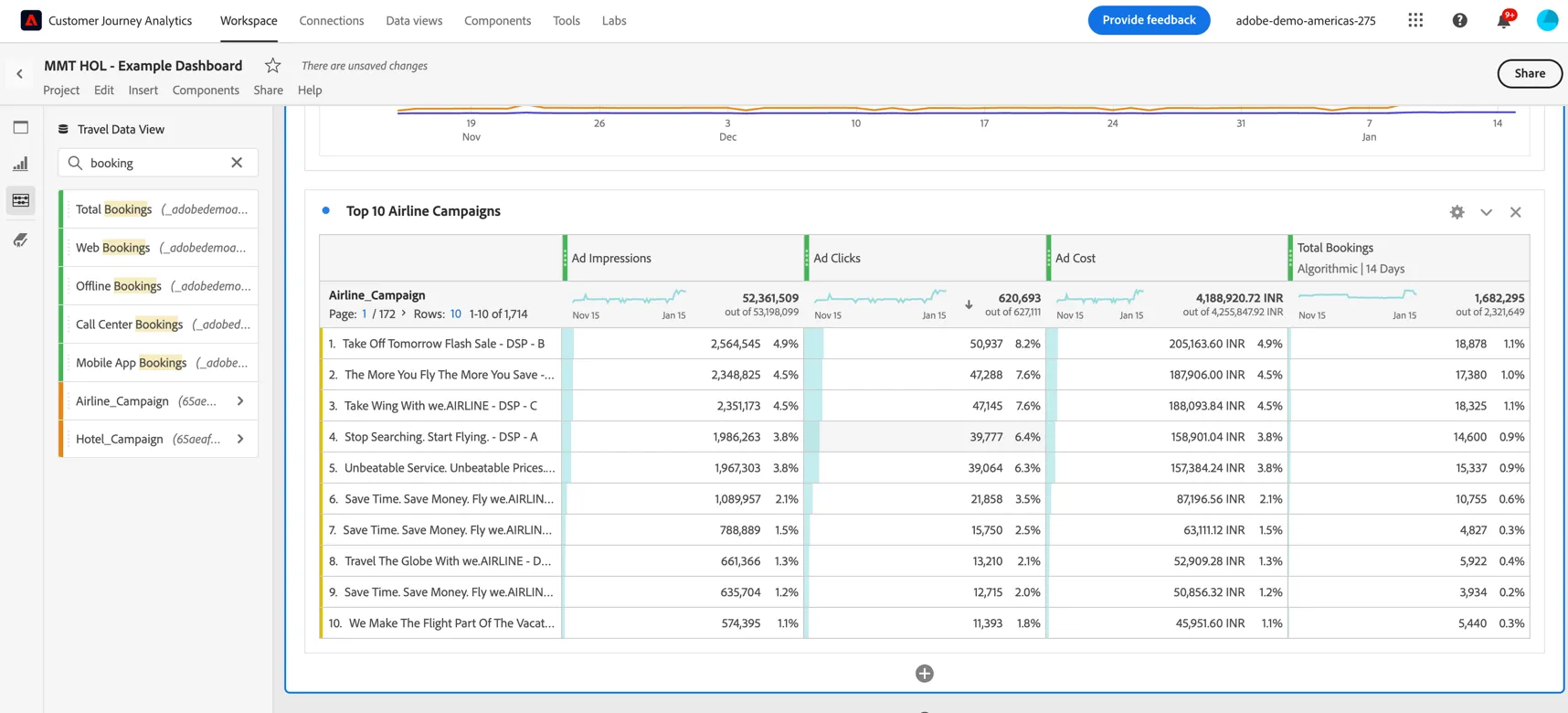The height and width of the screenshot is (713, 1568).
Task: Expand the Hotel_Campaign dimension
Action: click(240, 440)
